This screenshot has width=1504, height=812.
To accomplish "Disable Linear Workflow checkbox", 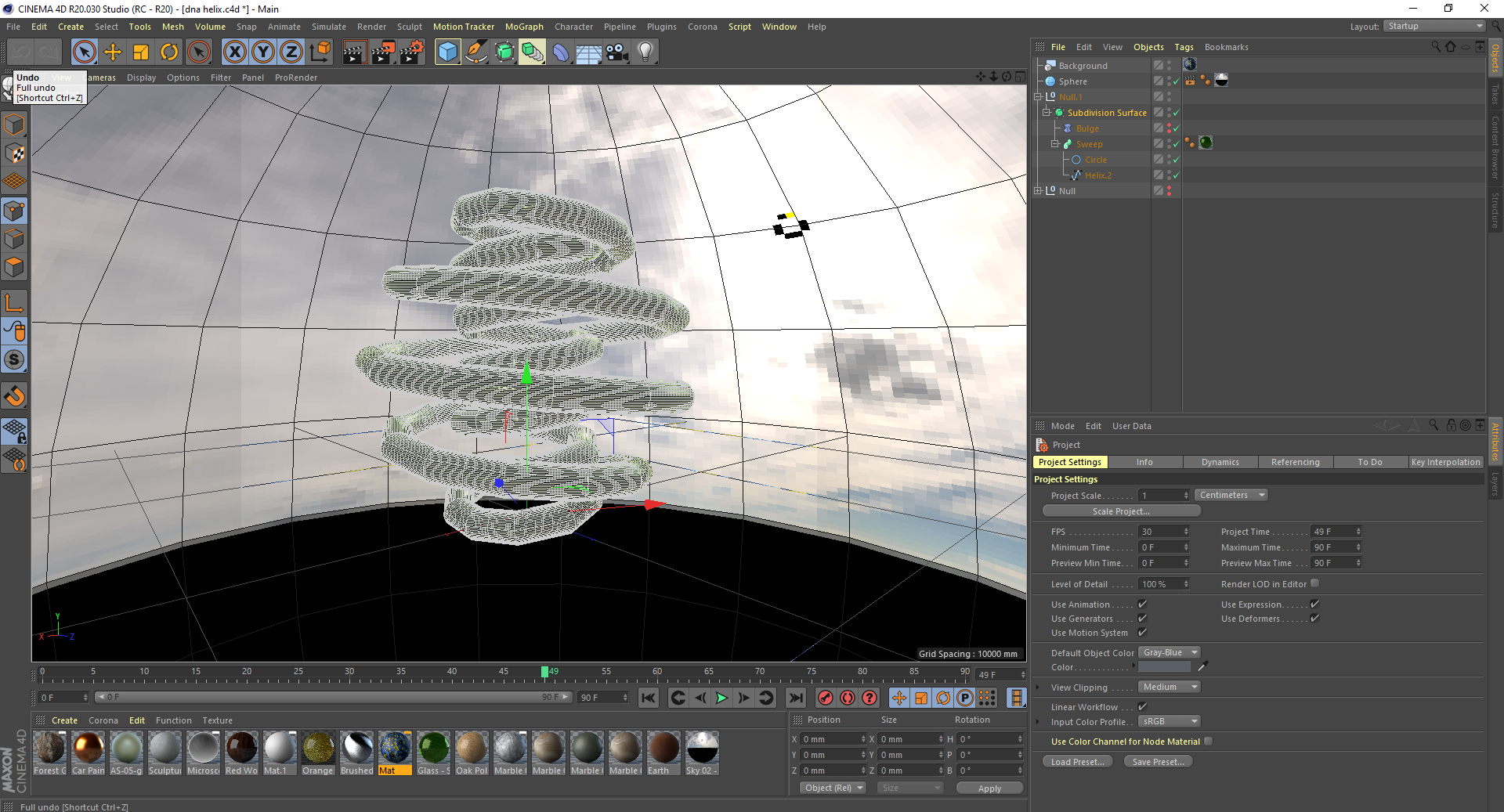I will [1142, 706].
